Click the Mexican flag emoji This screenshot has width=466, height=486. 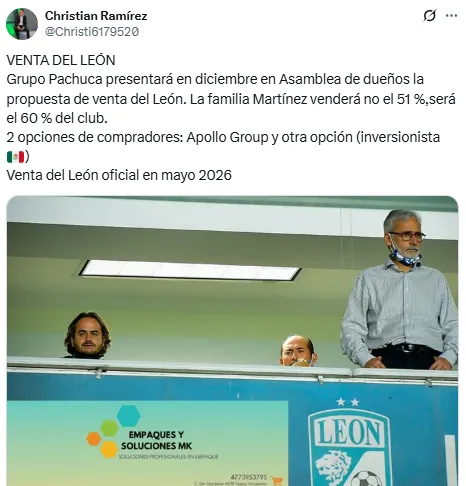16,156
